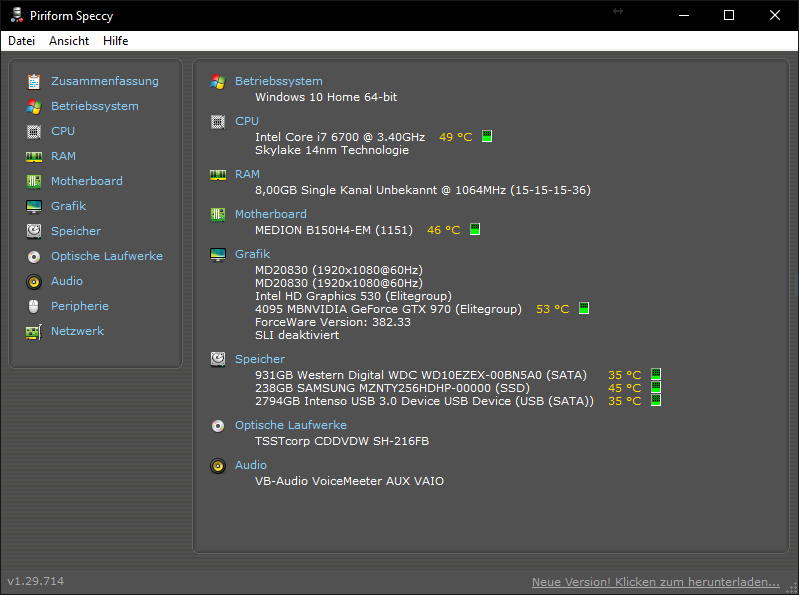The image size is (799, 595).
Task: Click the CPU temperature value 49 °C
Action: (x=456, y=137)
